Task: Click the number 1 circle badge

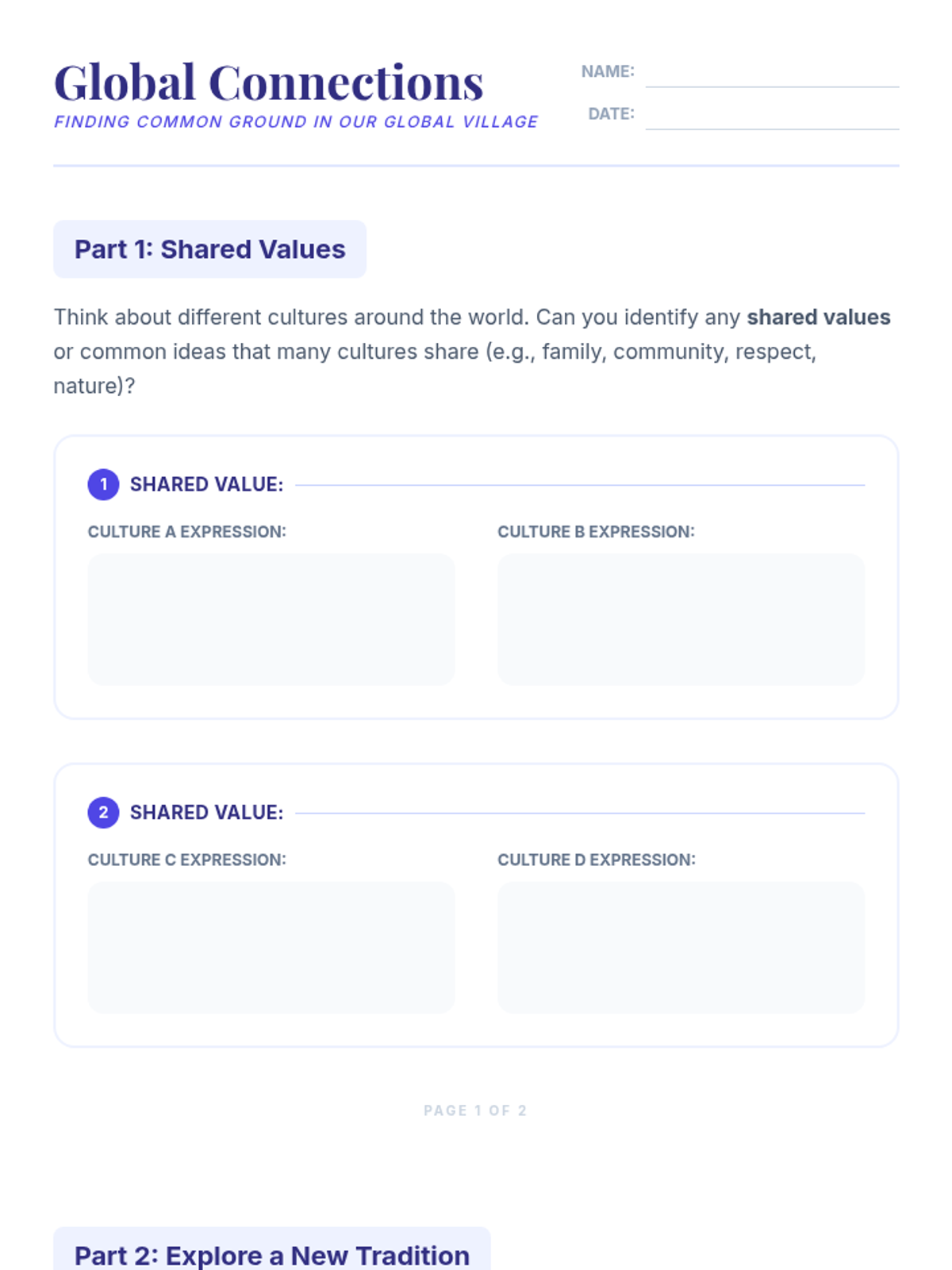Action: (103, 484)
